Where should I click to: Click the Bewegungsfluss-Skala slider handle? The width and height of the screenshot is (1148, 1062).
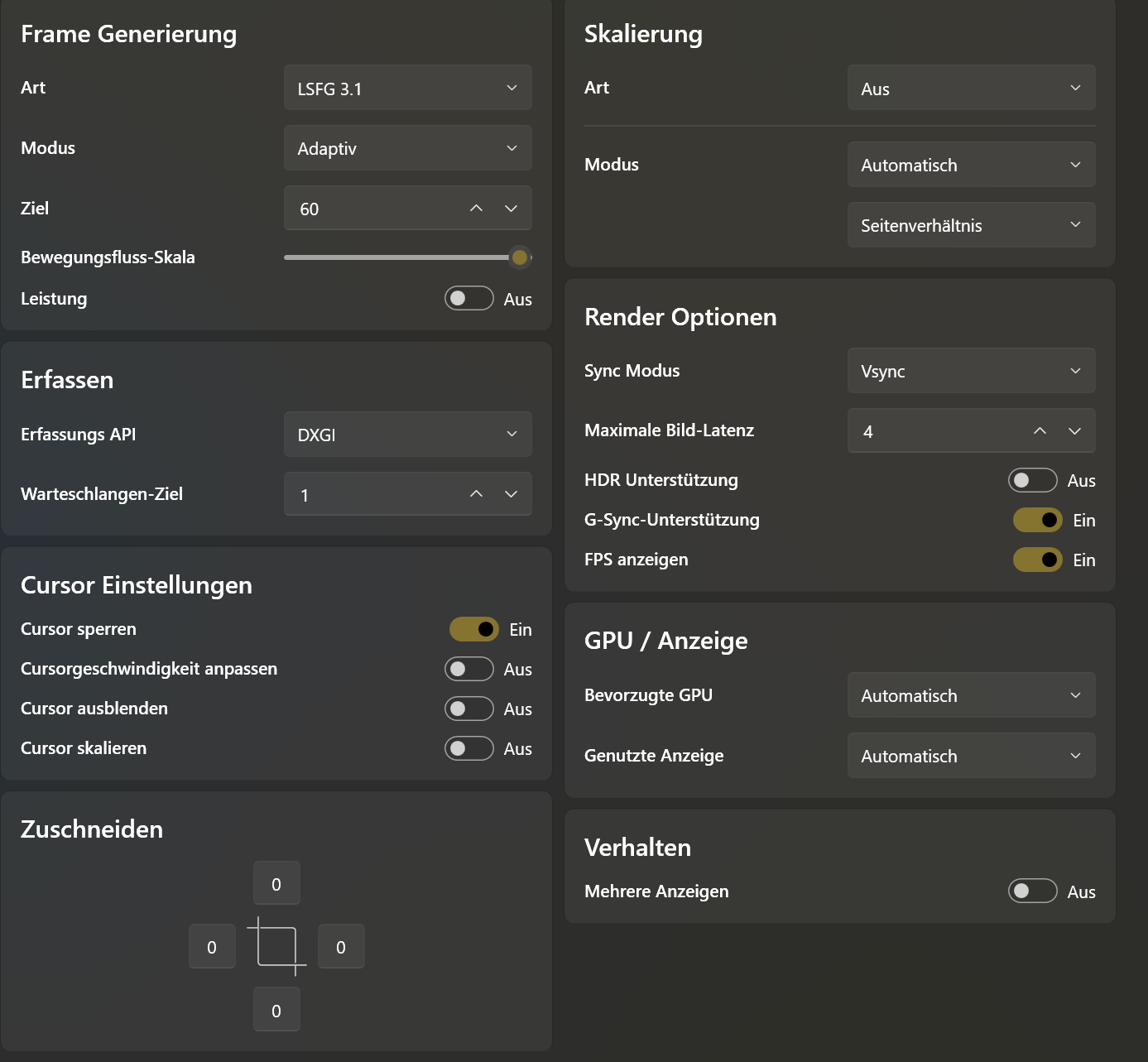pyautogui.click(x=519, y=257)
